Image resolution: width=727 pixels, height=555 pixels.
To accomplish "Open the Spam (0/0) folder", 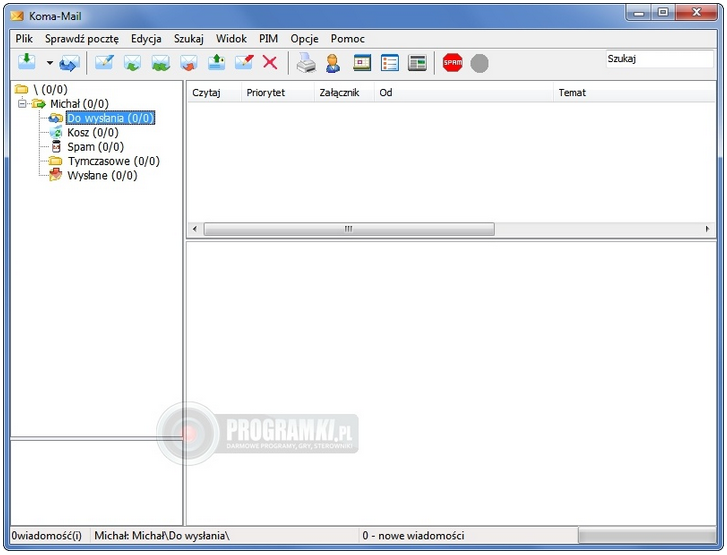I will pyautogui.click(x=96, y=147).
